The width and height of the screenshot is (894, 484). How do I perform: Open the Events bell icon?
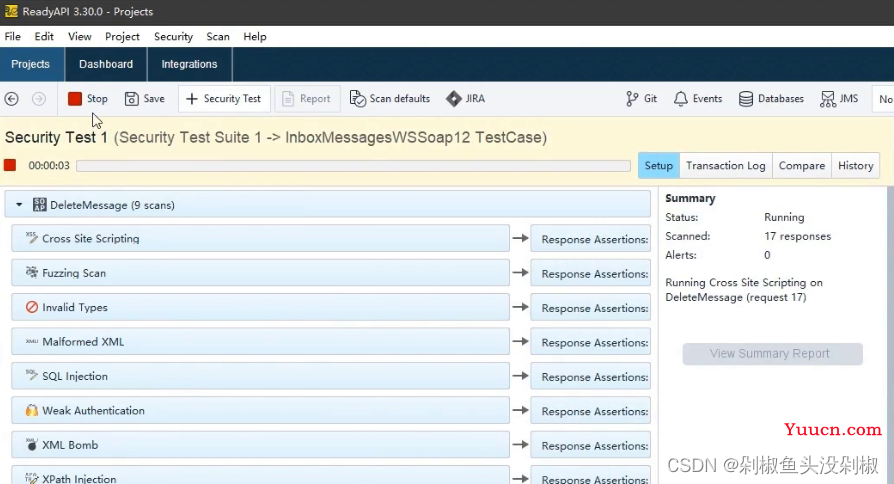(x=680, y=99)
